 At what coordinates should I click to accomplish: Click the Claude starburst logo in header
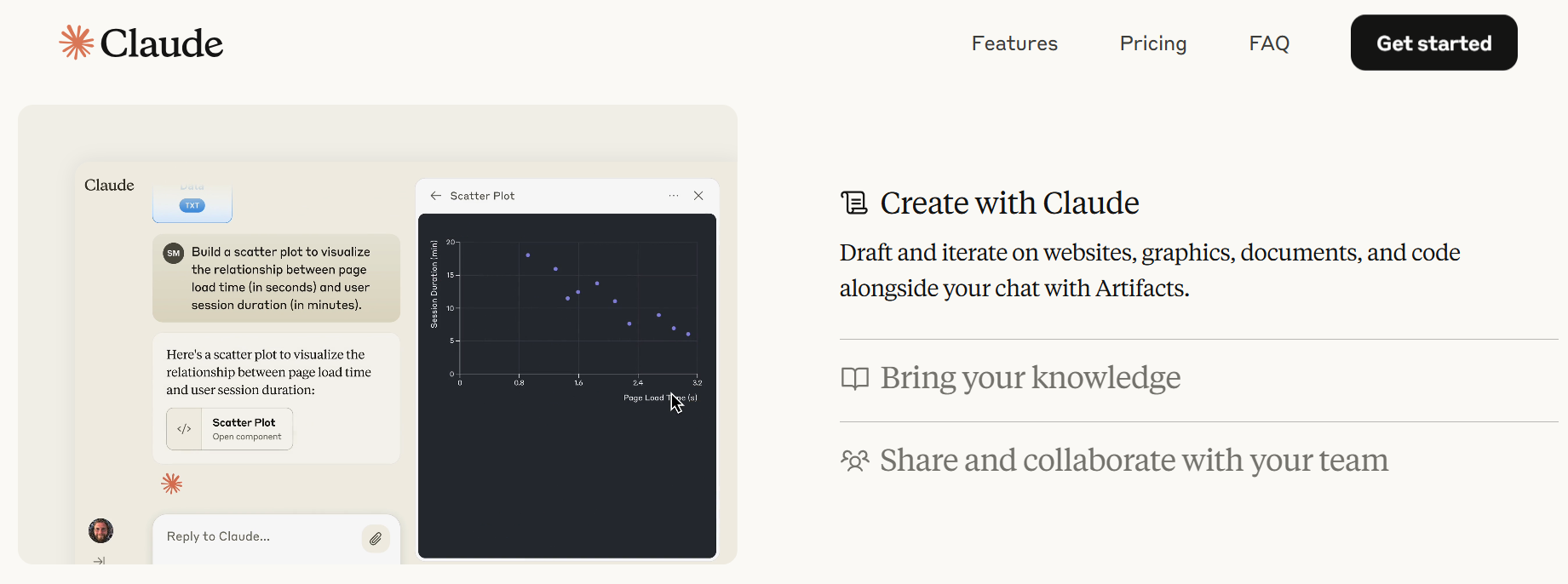(x=76, y=43)
